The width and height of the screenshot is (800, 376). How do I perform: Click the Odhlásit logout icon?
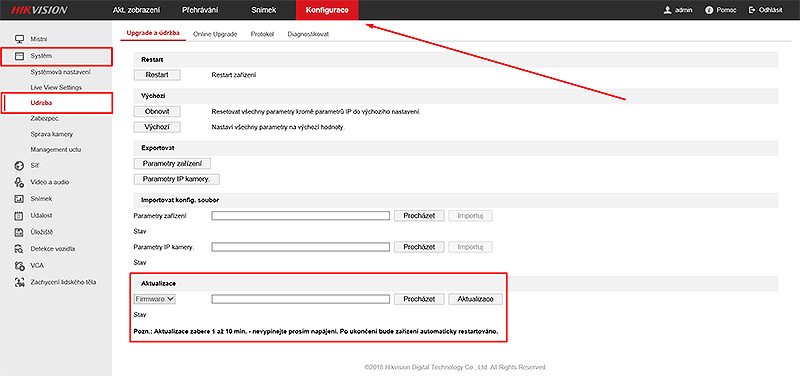tap(752, 10)
